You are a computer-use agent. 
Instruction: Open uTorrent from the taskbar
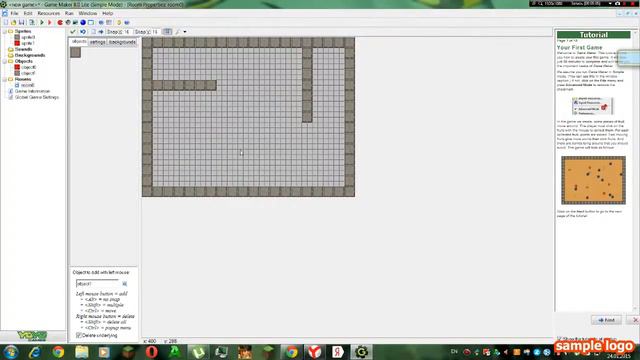(x=198, y=352)
